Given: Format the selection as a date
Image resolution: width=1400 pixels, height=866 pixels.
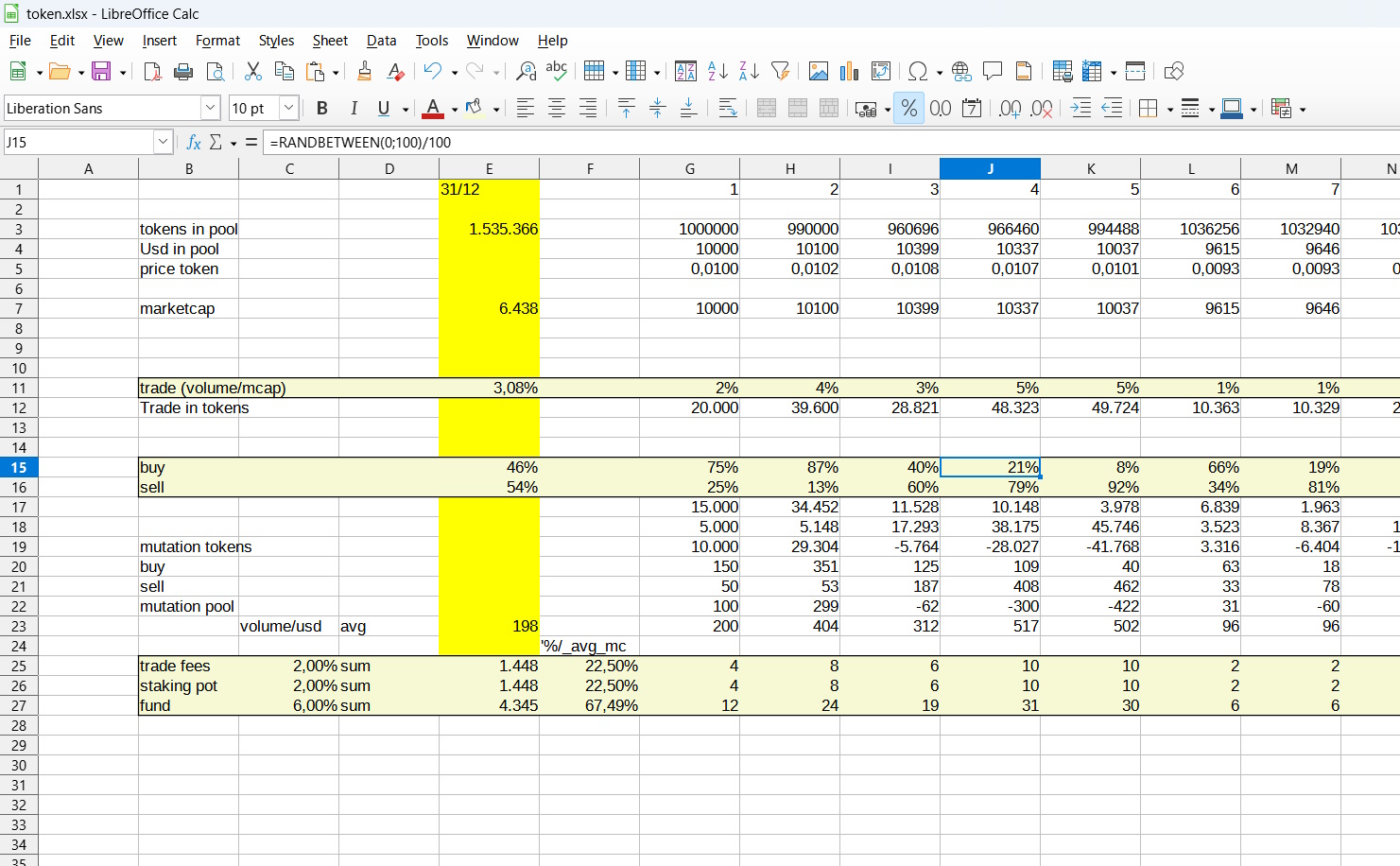Looking at the screenshot, I should [x=972, y=109].
